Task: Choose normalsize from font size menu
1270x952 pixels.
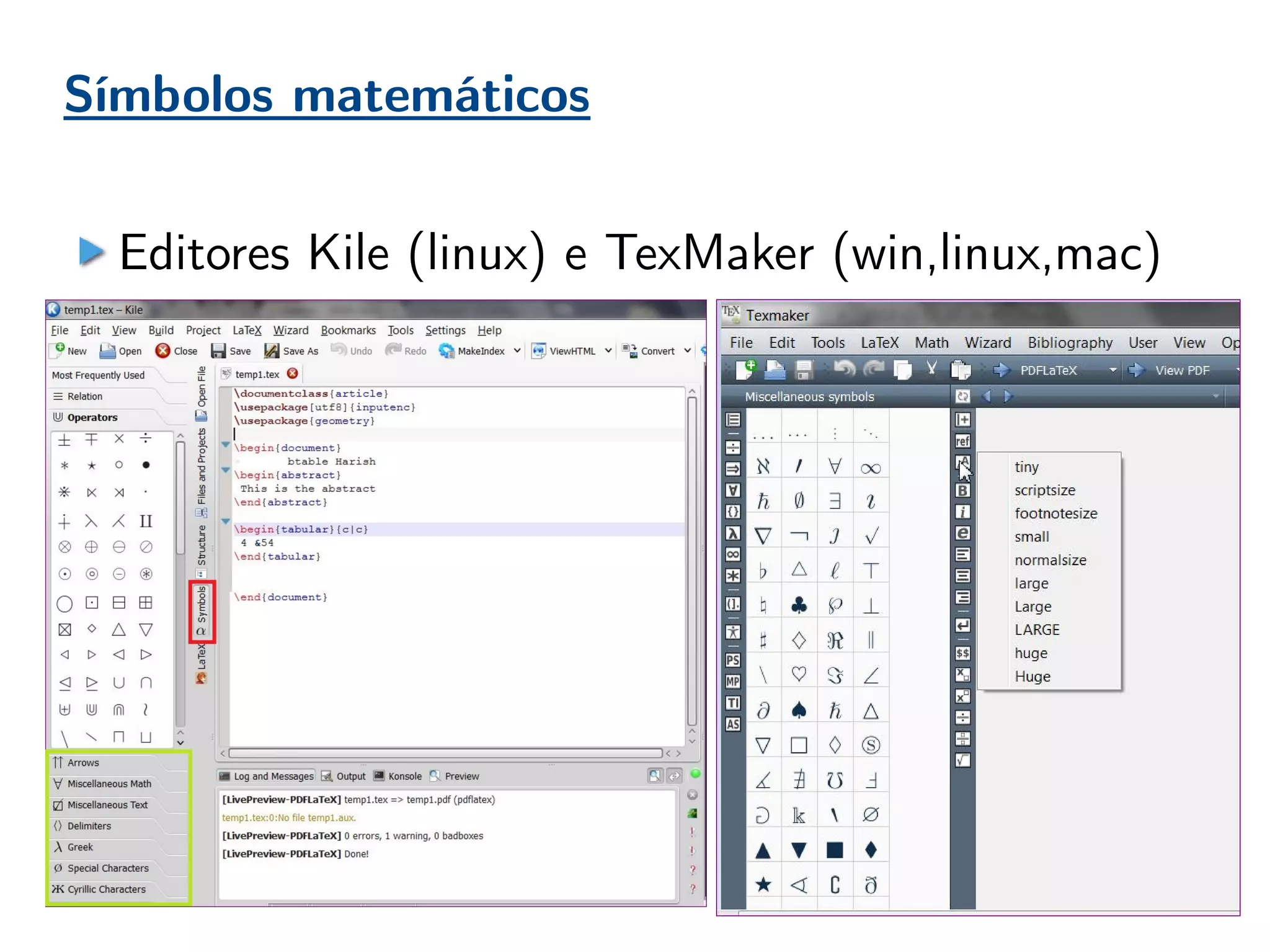Action: coord(1050,560)
